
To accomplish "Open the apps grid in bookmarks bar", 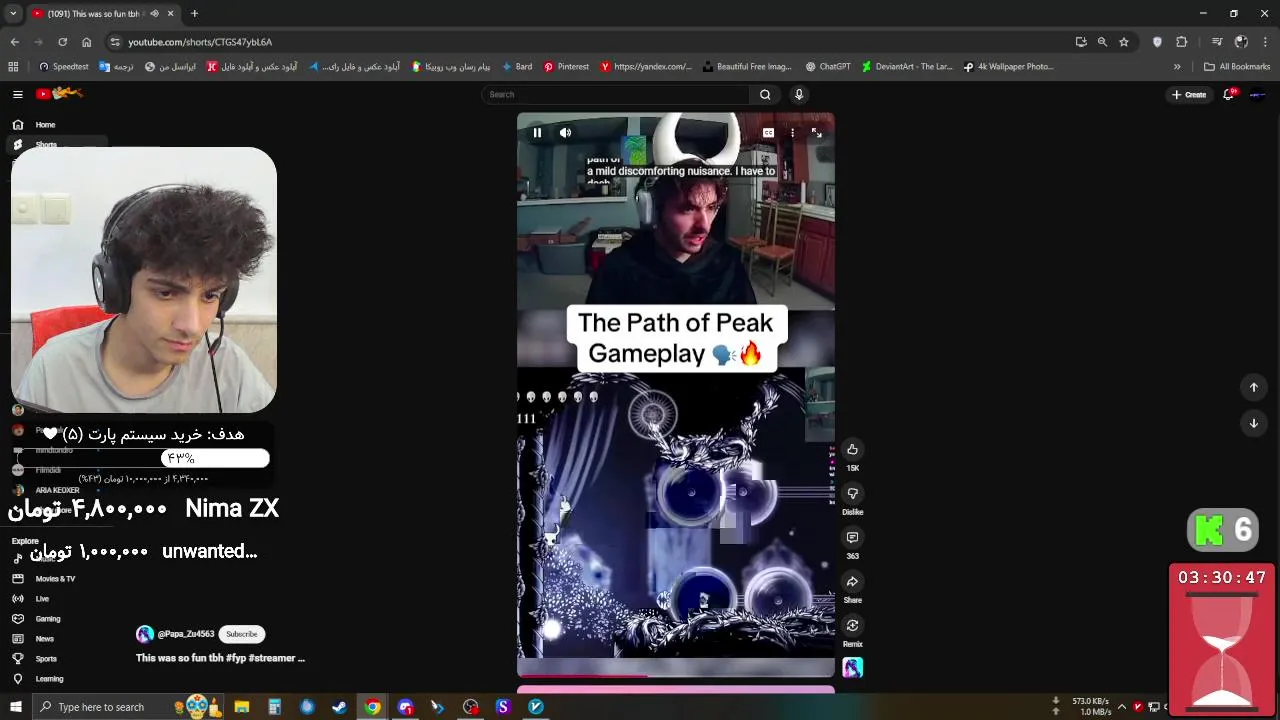I will pyautogui.click(x=13, y=67).
